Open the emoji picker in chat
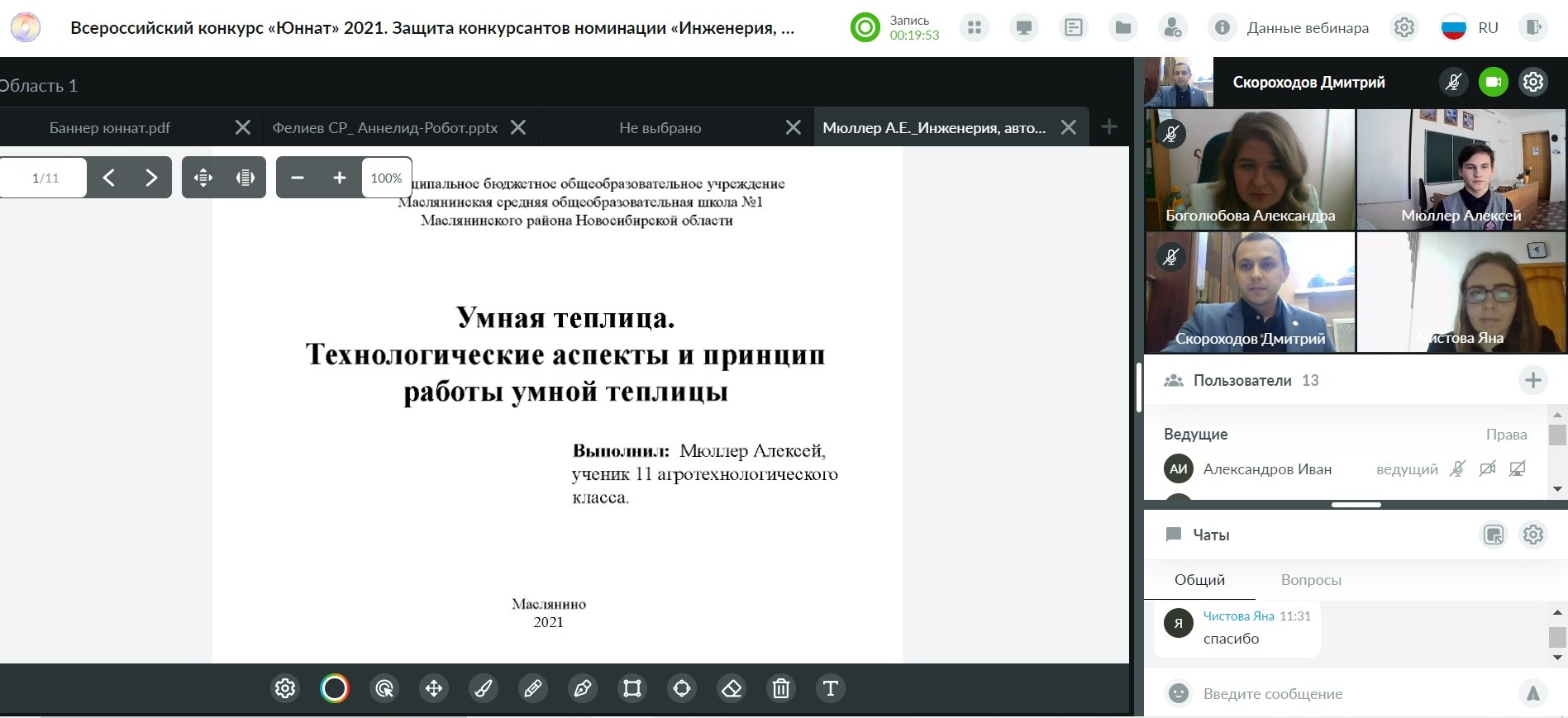The width and height of the screenshot is (1568, 718). point(1179,693)
